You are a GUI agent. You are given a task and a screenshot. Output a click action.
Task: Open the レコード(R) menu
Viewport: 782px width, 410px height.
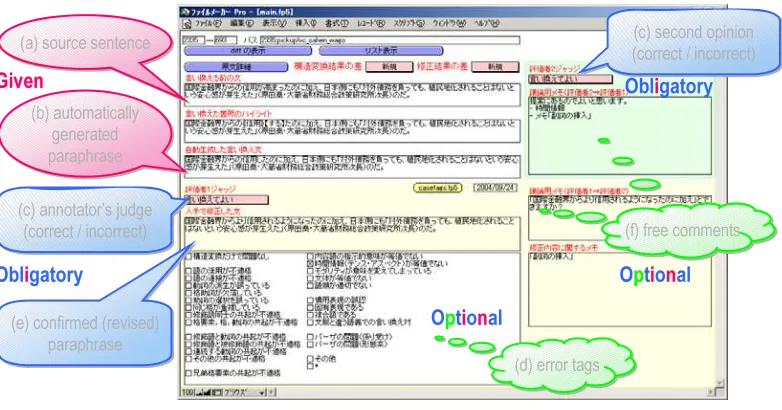point(371,23)
